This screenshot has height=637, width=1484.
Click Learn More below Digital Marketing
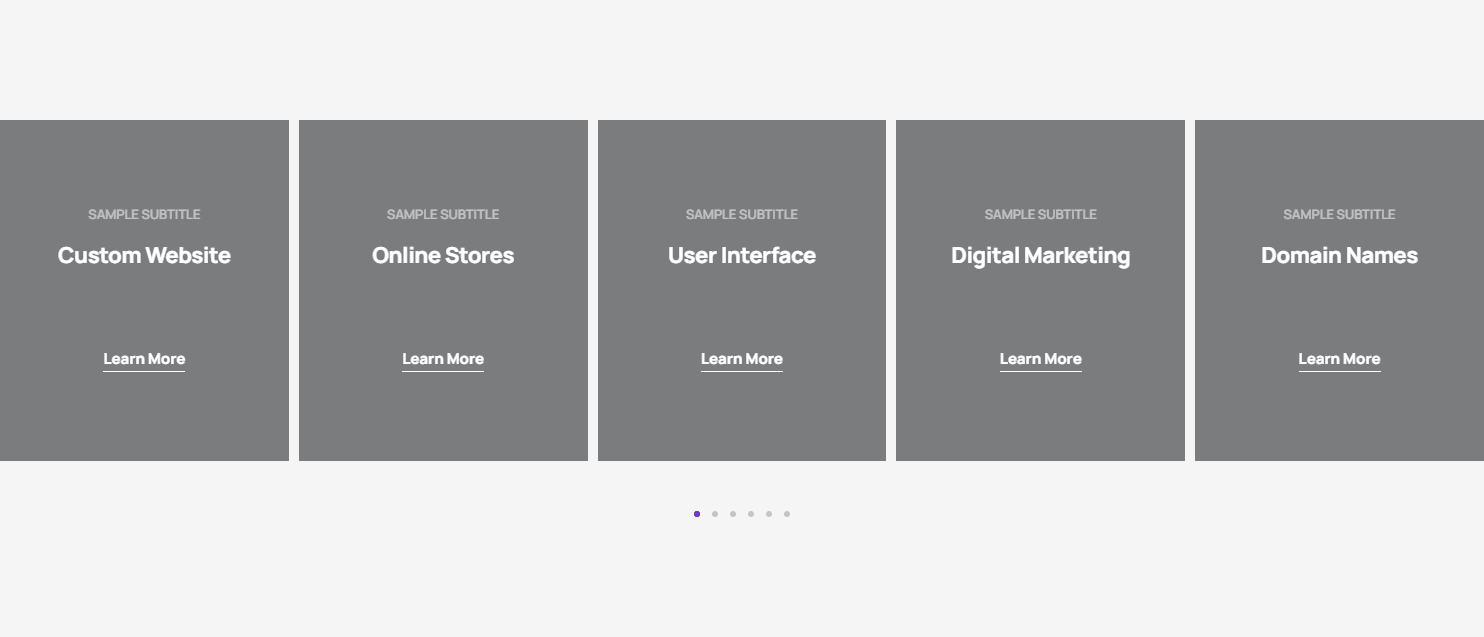[x=1040, y=359]
